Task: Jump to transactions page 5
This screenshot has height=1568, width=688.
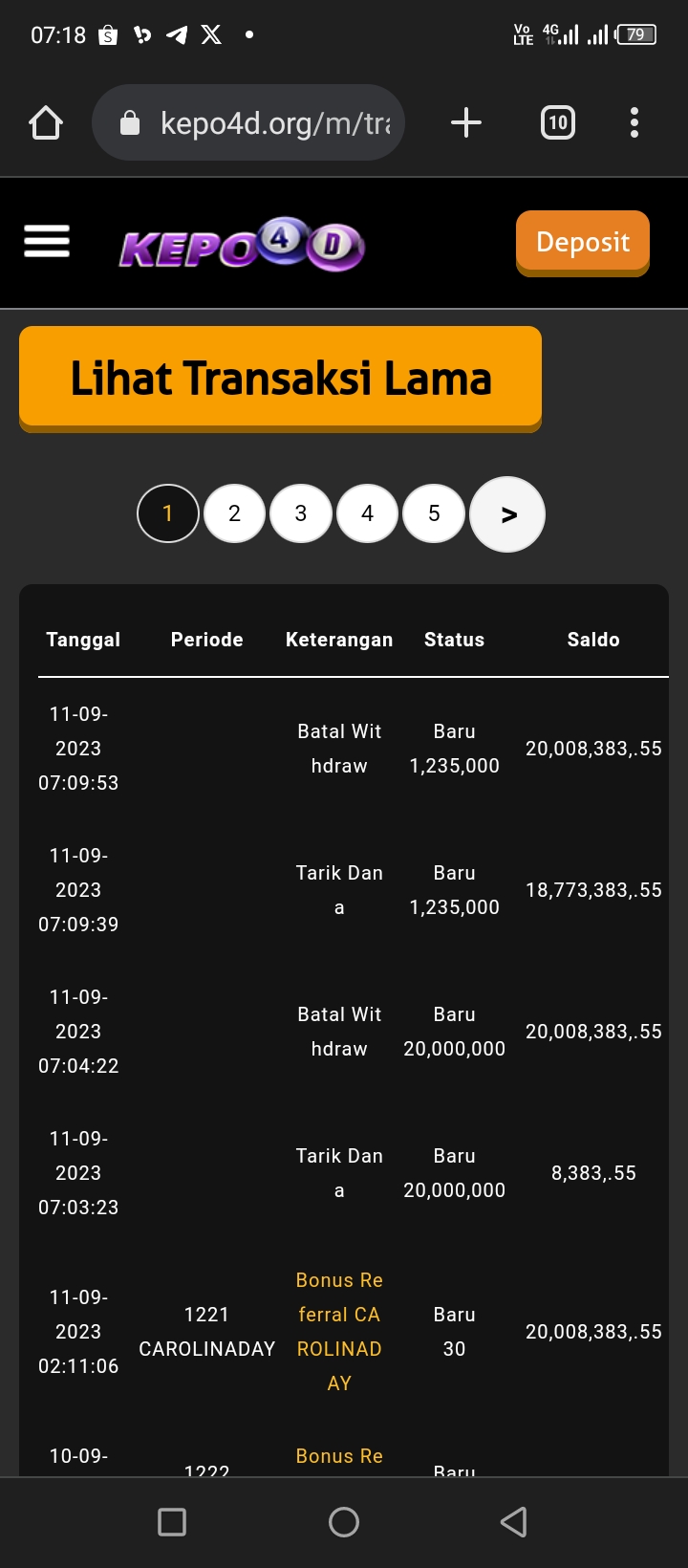Action: click(x=434, y=513)
